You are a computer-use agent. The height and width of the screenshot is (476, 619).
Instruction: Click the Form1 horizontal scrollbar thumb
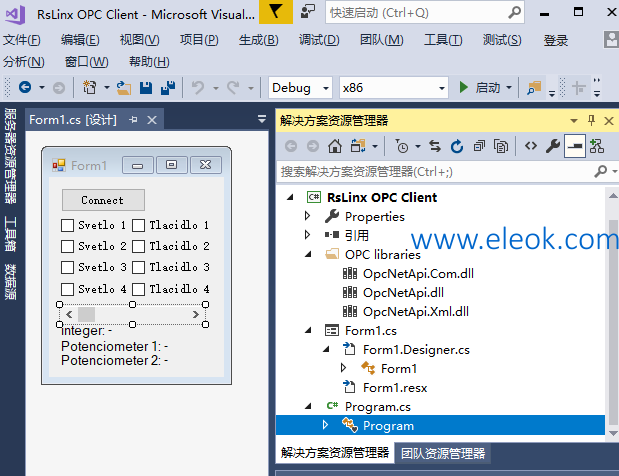86,315
